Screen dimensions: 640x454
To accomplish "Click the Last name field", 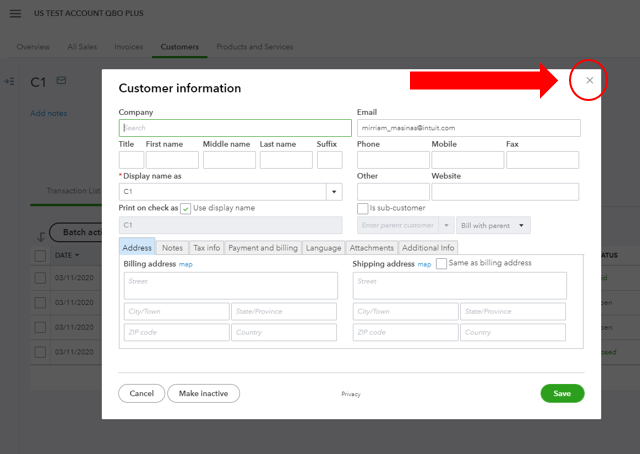I will click(x=286, y=160).
